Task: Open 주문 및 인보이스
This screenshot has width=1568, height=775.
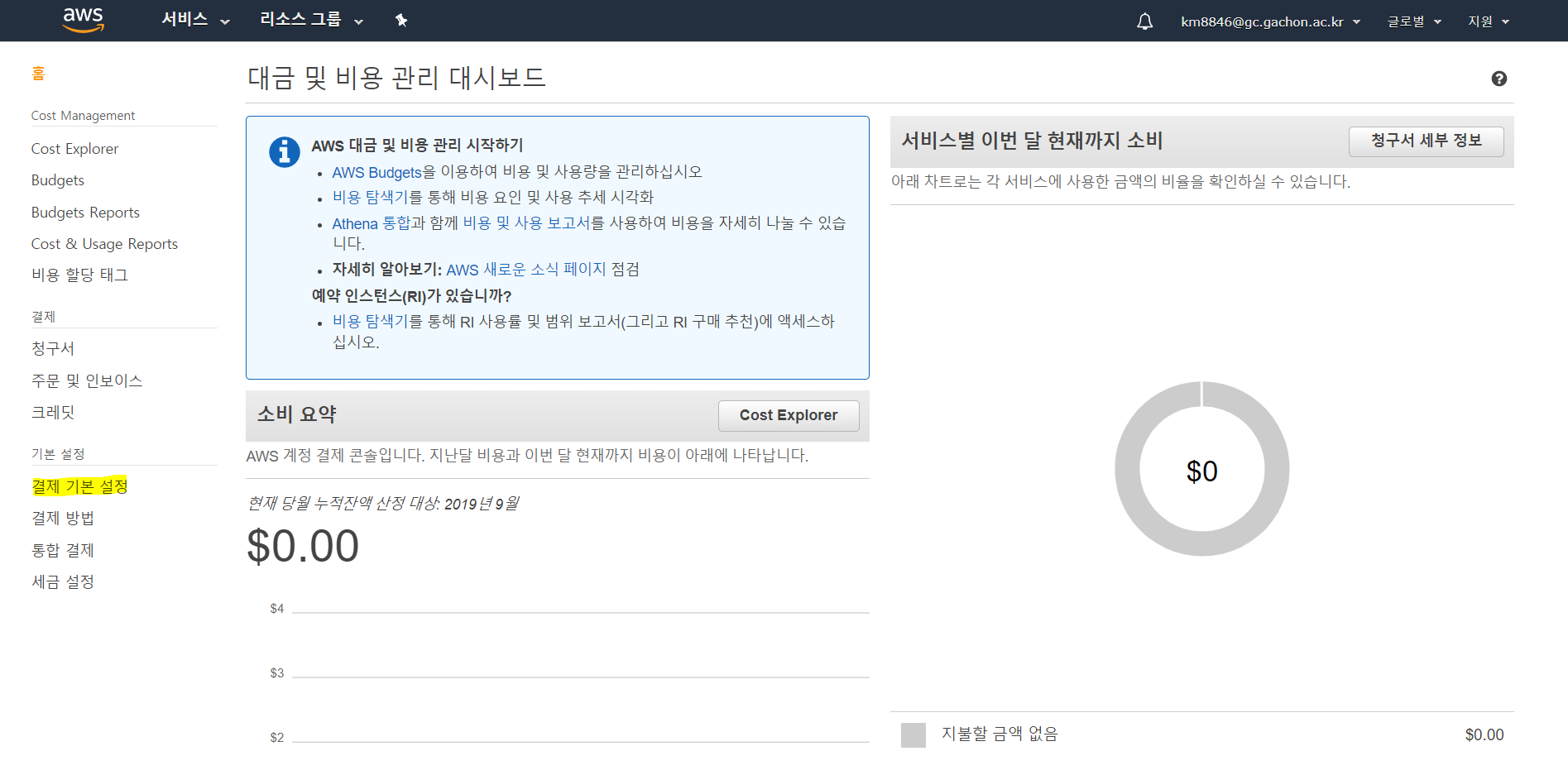Action: point(87,380)
